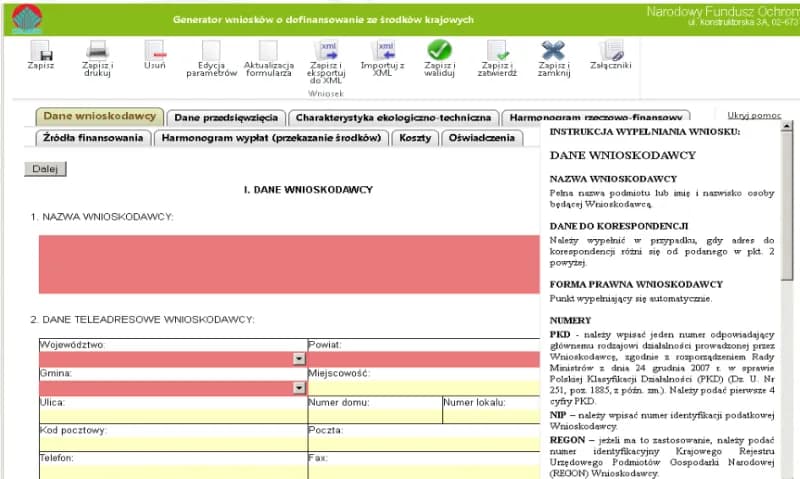
Task: Click the Usuń delete icon
Action: point(154,51)
